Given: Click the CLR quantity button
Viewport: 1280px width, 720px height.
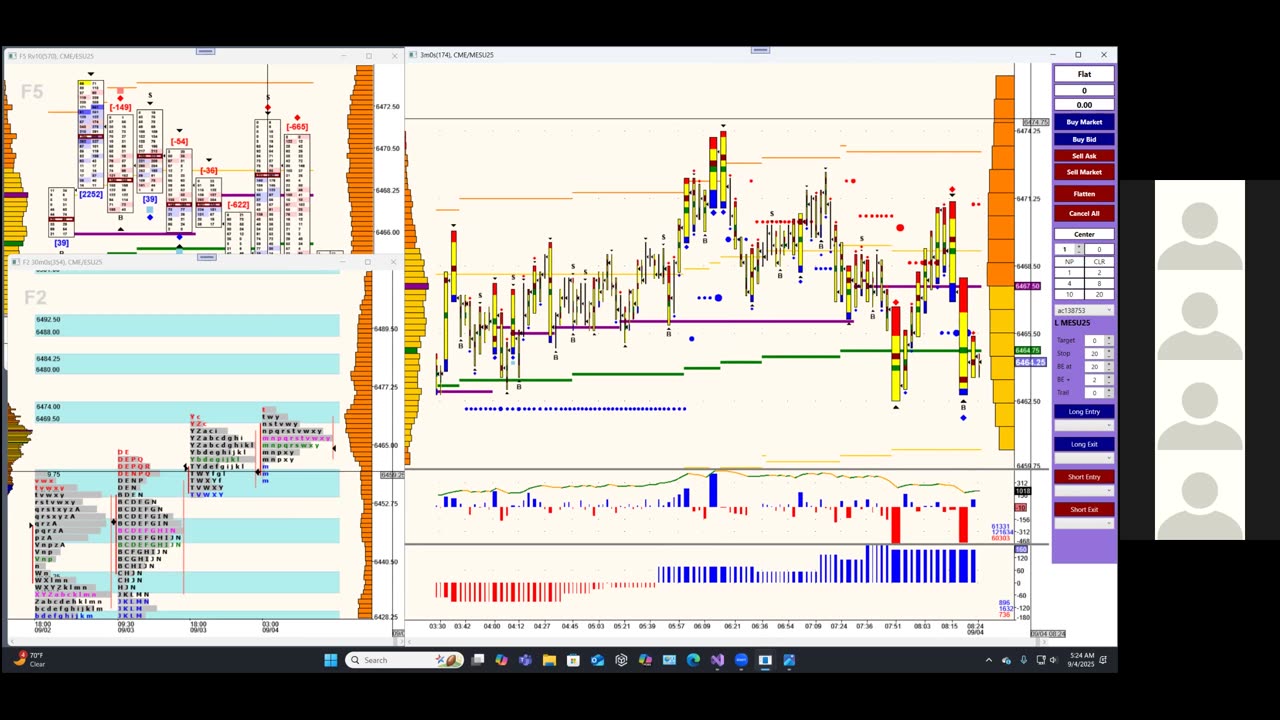Looking at the screenshot, I should click(1099, 262).
